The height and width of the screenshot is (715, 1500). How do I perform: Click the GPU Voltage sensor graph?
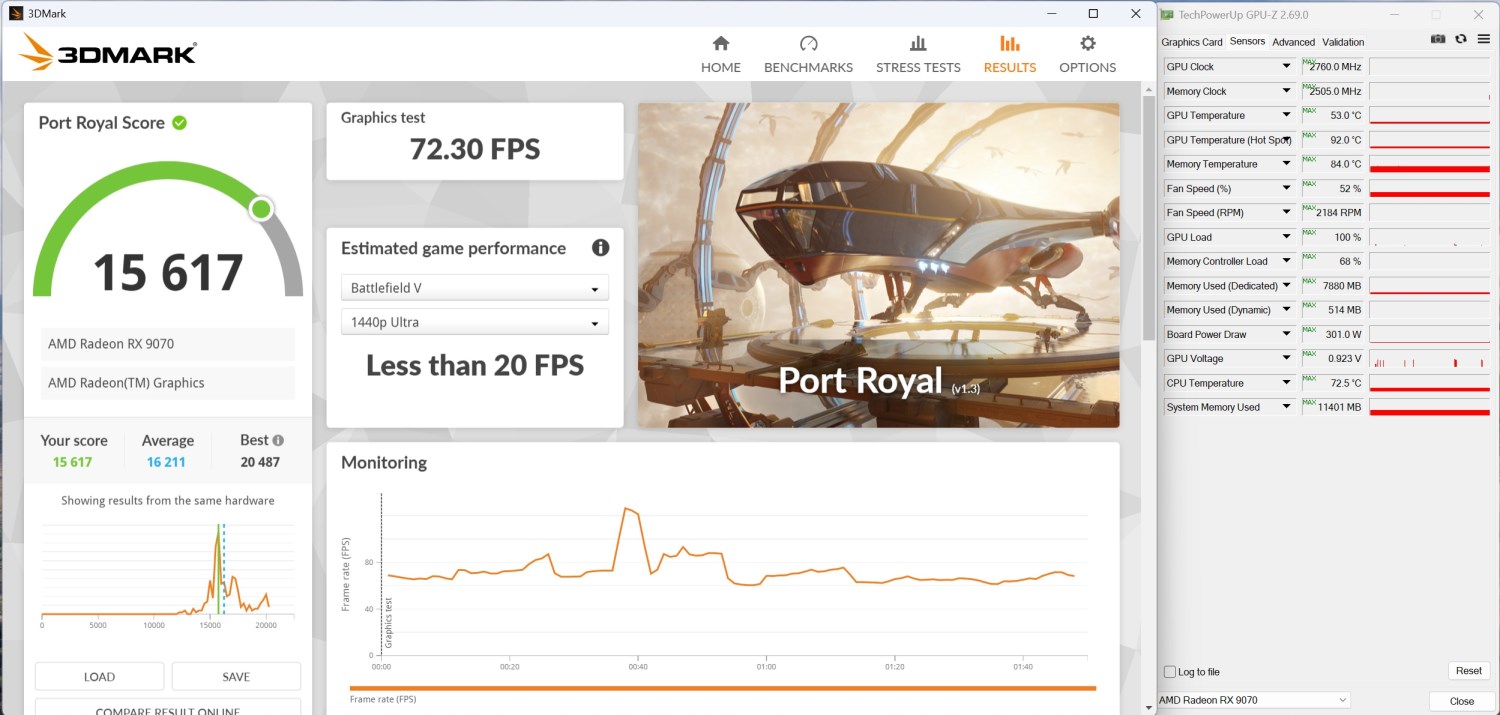tap(1430, 359)
